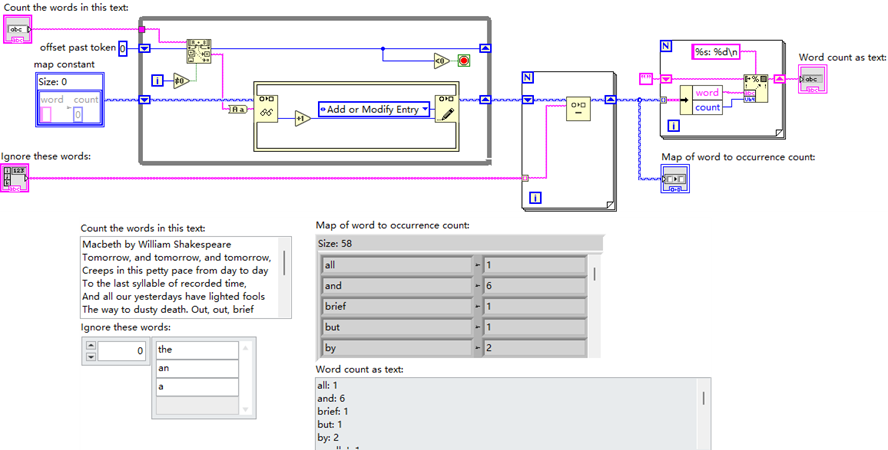Click the map lookup node in structure

266,109
